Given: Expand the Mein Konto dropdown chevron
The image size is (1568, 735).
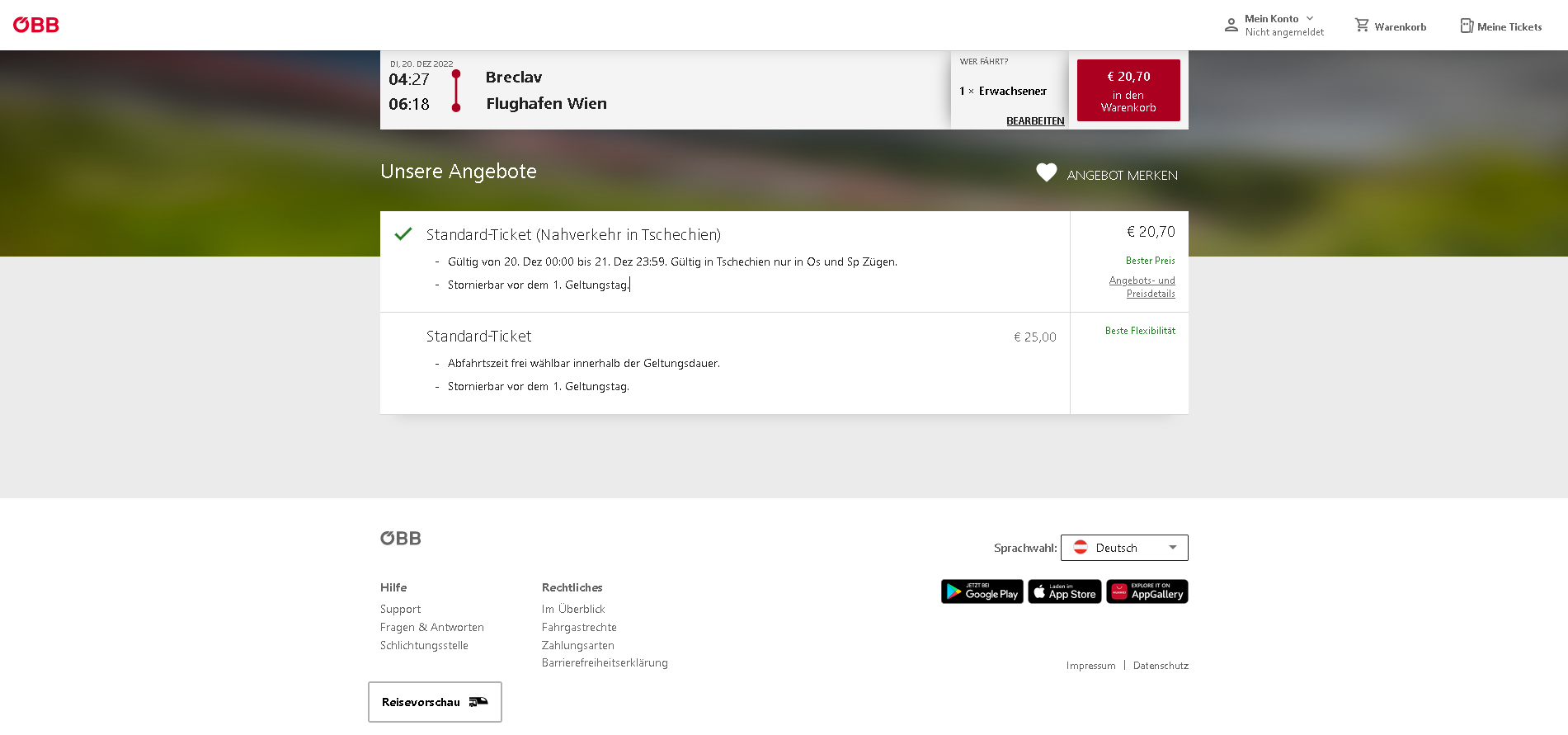Looking at the screenshot, I should pos(1310,18).
